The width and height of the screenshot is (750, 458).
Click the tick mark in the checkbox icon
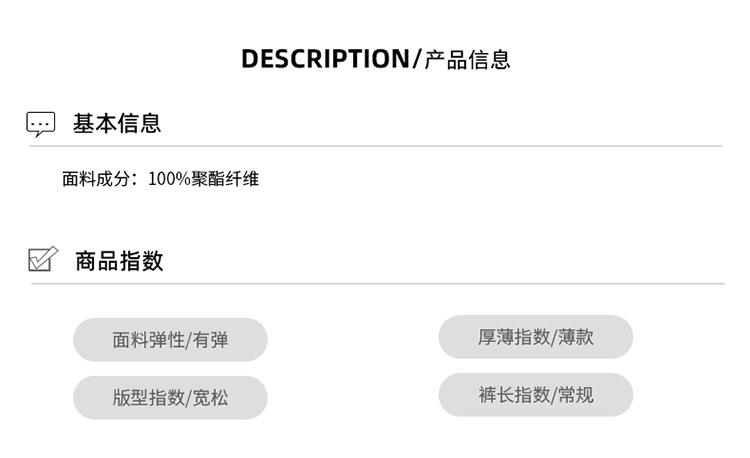tap(43, 258)
